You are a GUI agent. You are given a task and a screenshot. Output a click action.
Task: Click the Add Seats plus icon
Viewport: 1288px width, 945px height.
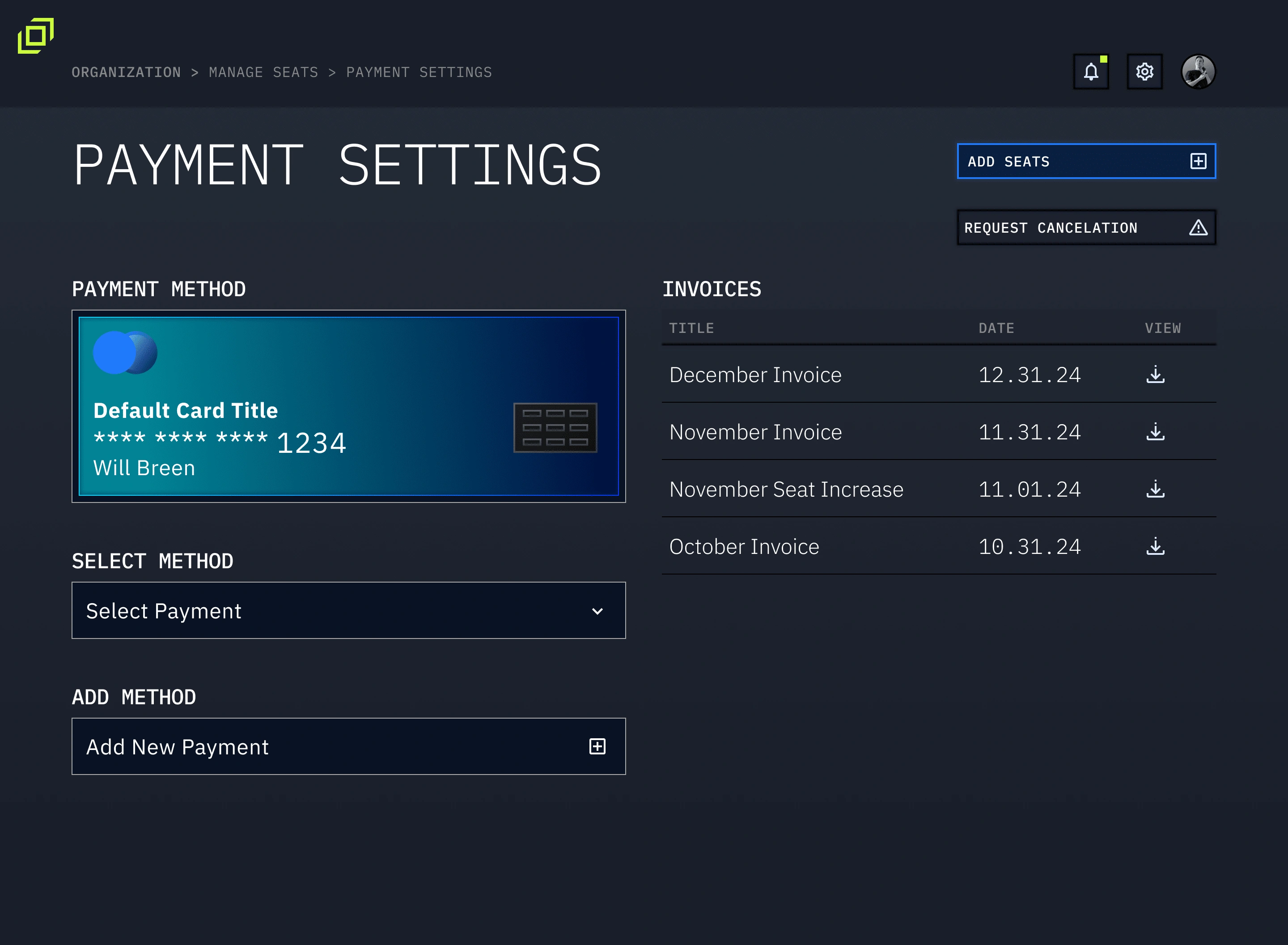point(1197,162)
